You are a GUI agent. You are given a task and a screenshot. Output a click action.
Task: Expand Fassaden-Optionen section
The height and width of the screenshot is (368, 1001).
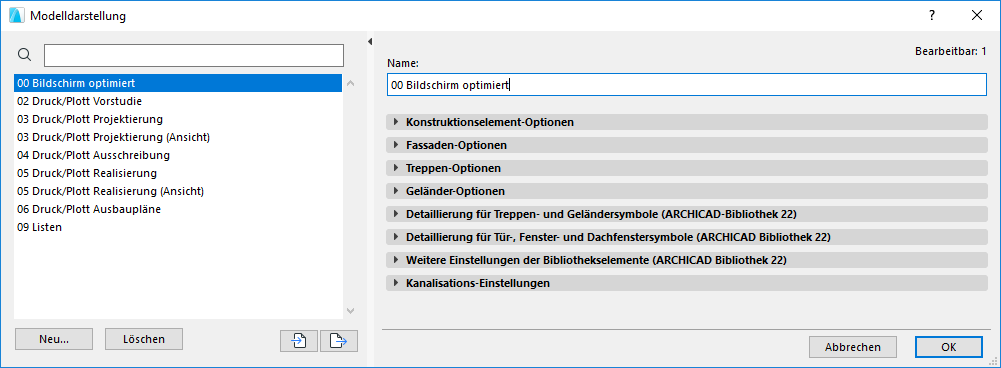[x=687, y=145]
